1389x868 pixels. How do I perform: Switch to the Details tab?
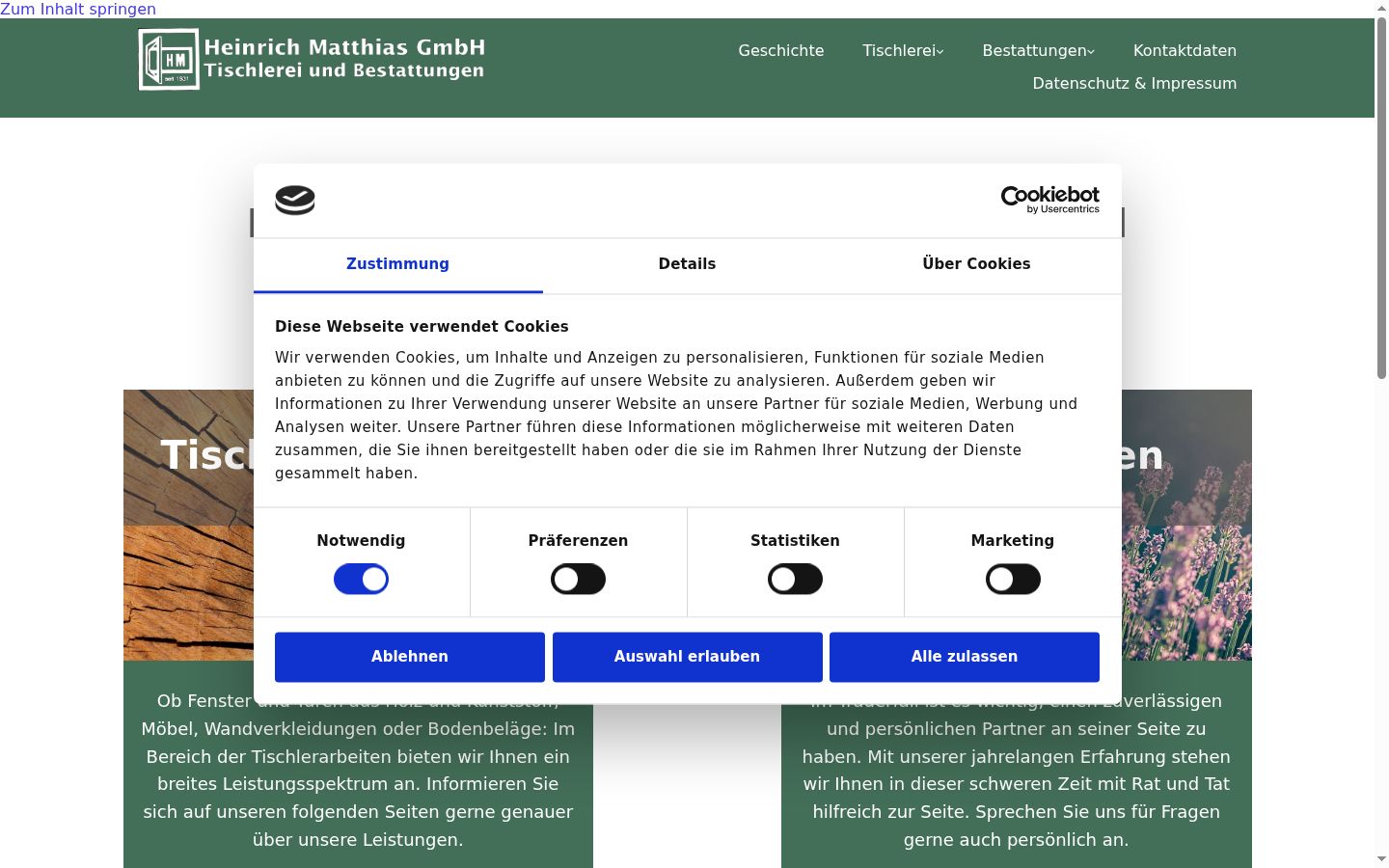click(687, 264)
